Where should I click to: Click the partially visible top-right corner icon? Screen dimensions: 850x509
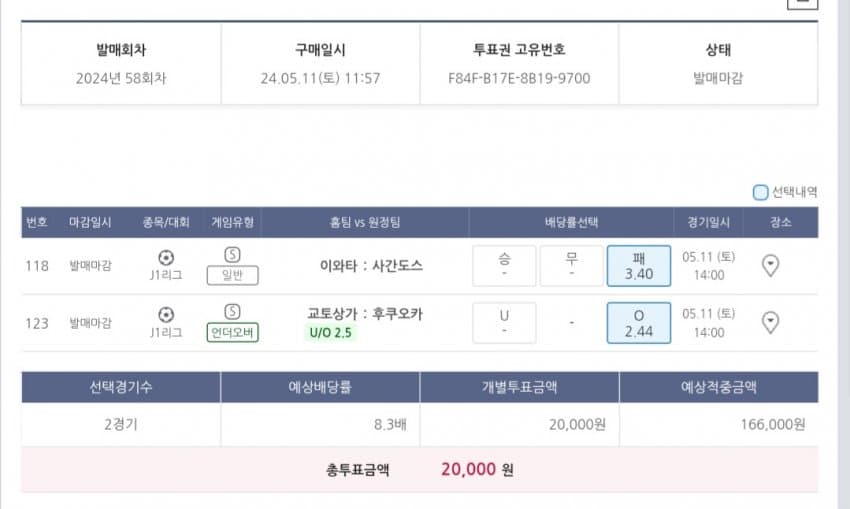[x=802, y=4]
